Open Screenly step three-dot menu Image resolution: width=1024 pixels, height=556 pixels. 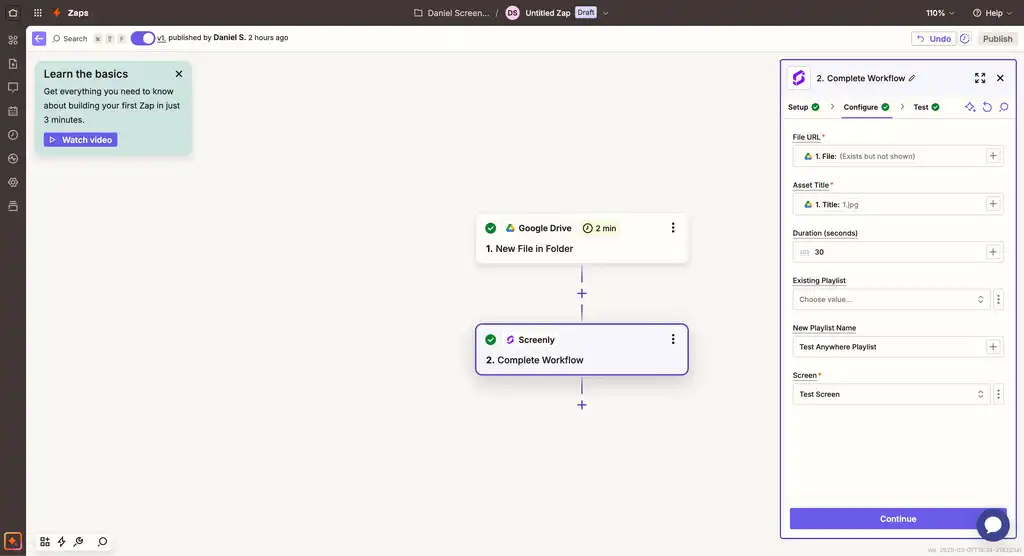(x=673, y=340)
